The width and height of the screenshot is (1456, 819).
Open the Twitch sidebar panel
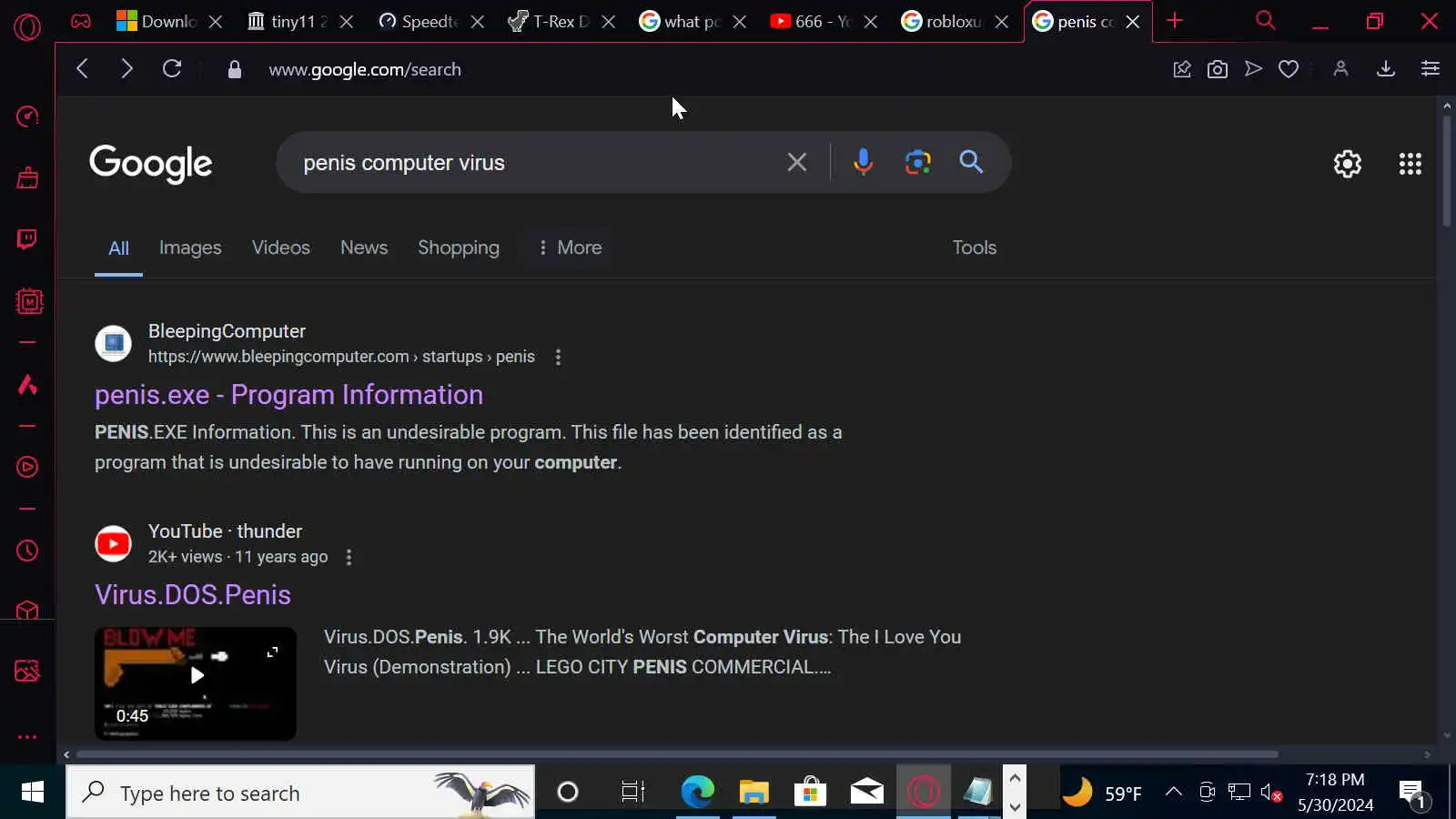27,238
